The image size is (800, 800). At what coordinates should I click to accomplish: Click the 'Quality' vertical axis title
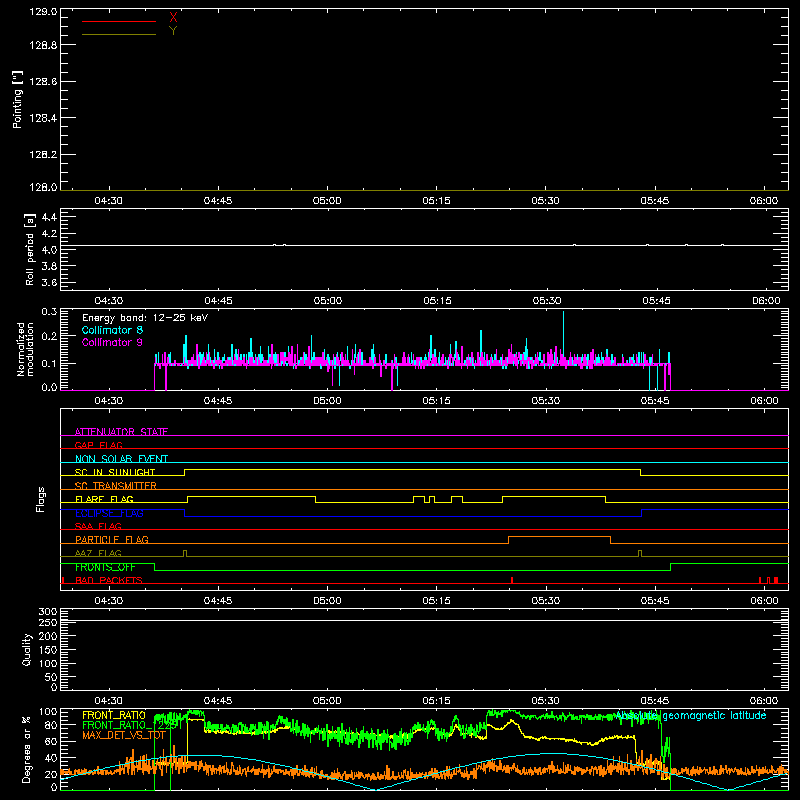tap(27, 649)
